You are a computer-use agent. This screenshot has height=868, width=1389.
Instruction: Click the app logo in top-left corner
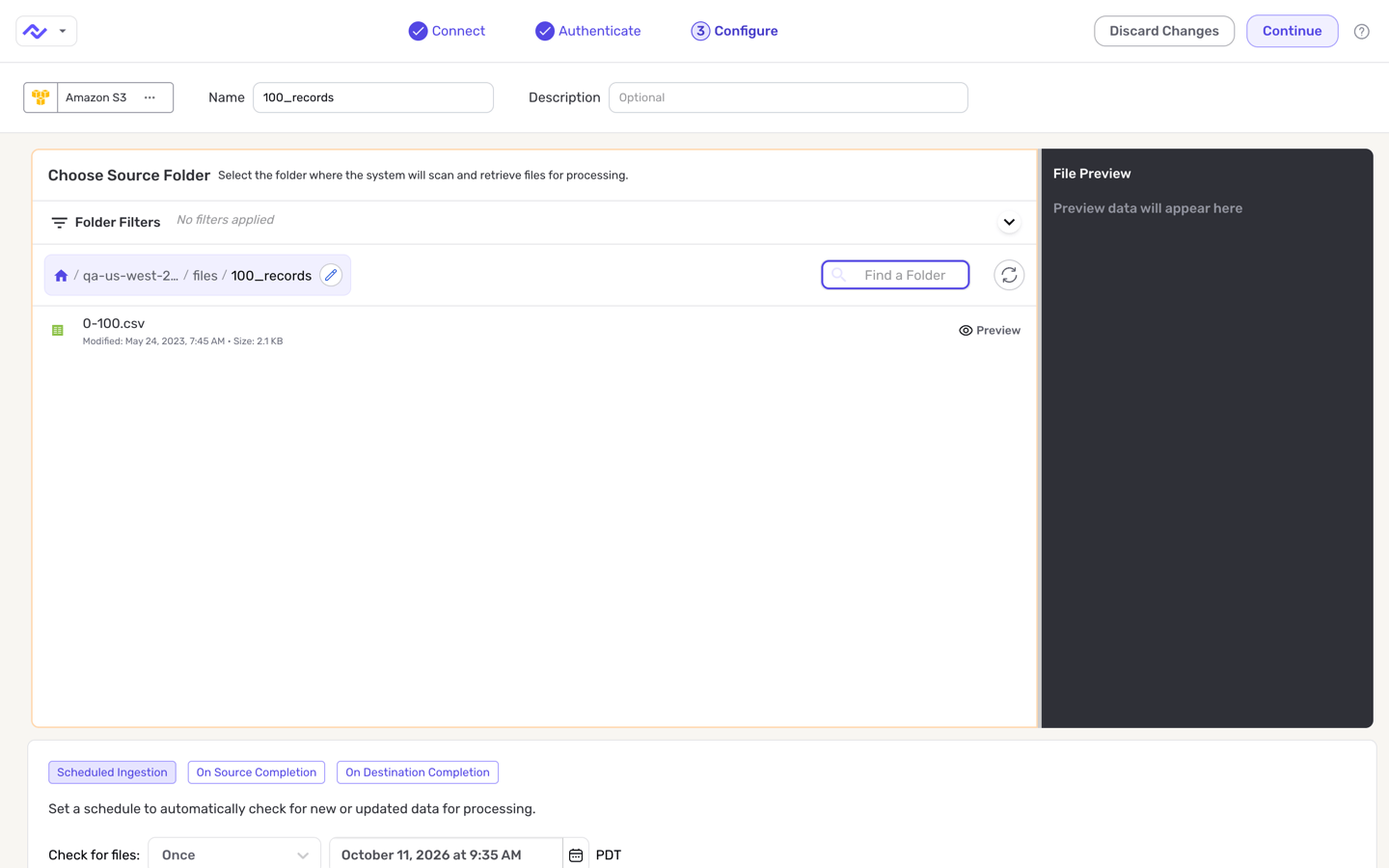[35, 31]
